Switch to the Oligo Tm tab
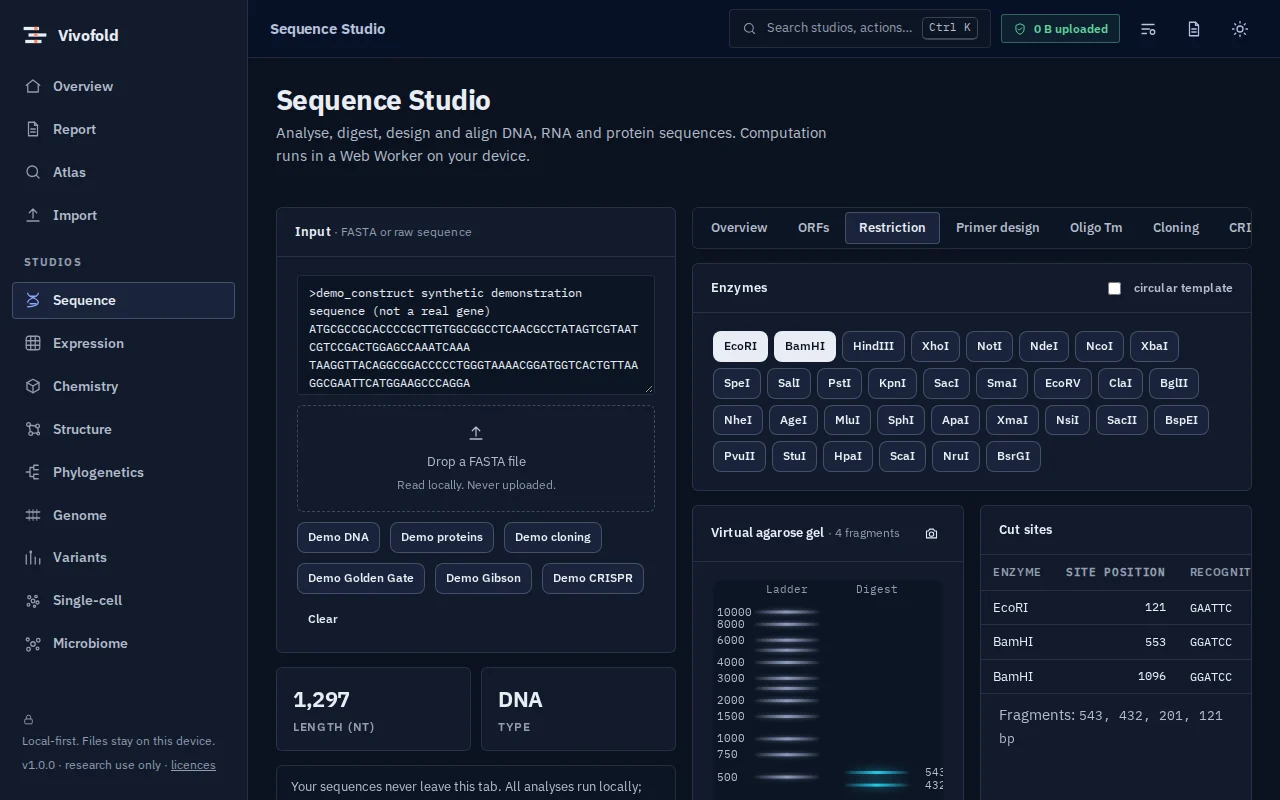Screen dimensions: 1280x800 tap(1096, 228)
